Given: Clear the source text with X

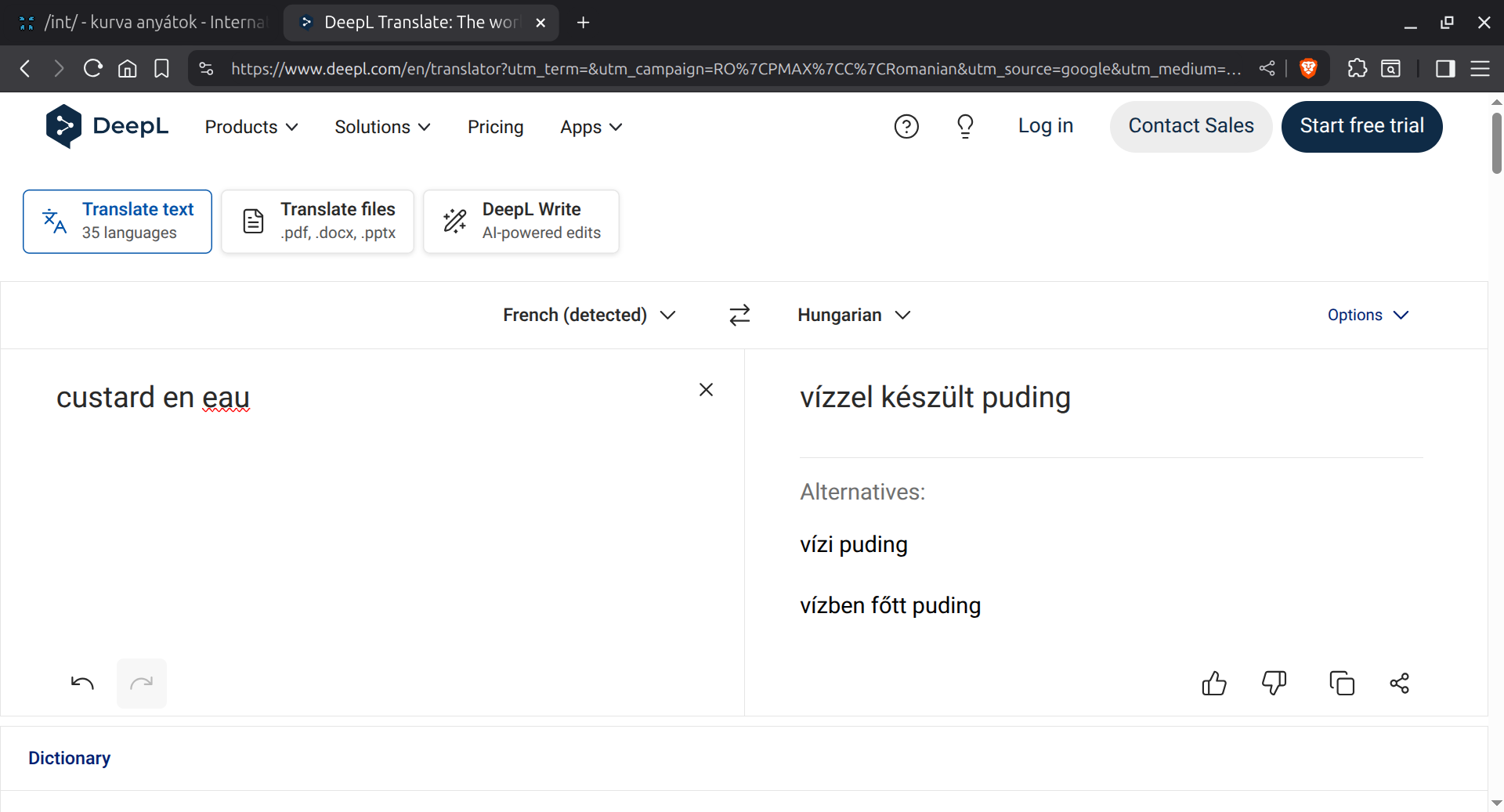Looking at the screenshot, I should coord(706,390).
